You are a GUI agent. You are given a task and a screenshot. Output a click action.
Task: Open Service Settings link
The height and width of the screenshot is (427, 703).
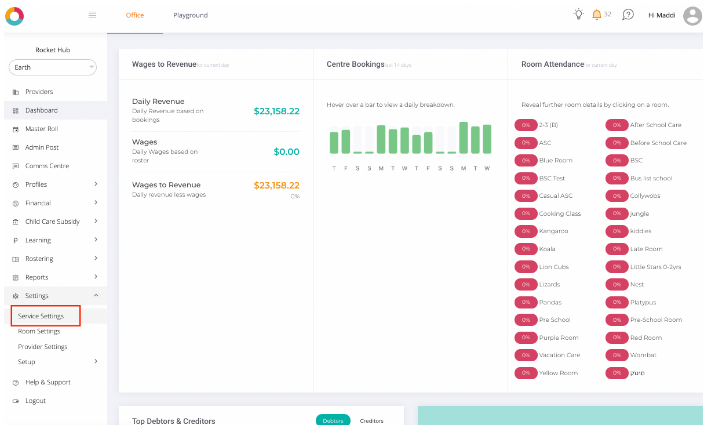[41, 316]
